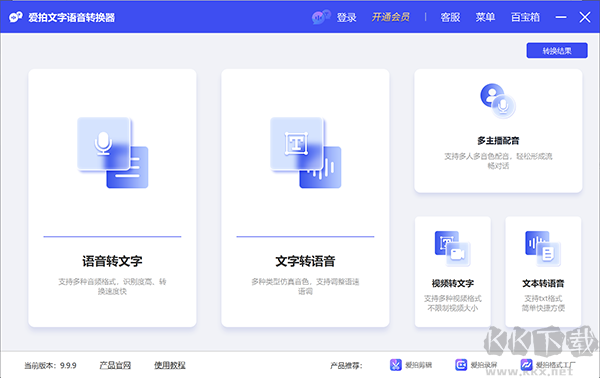
Task: Click the 当前版本: 9.9.9 version text
Action: 50,366
